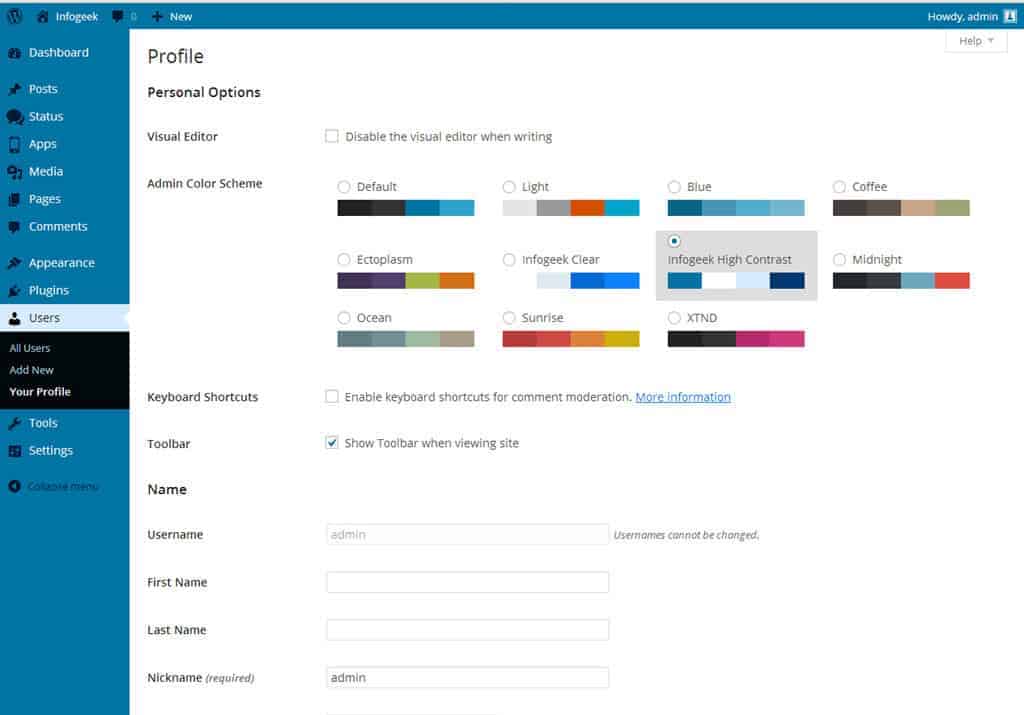The width and height of the screenshot is (1024, 715).
Task: Click inside the First Name field
Action: click(x=466, y=582)
